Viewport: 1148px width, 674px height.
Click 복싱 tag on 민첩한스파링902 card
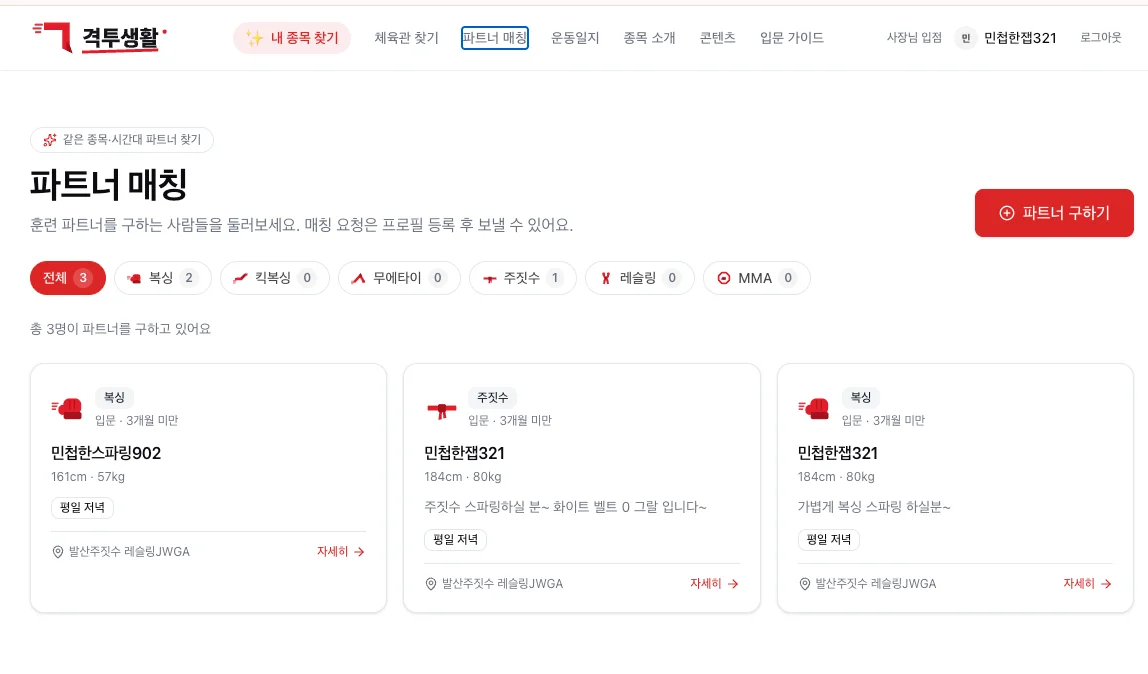pyautogui.click(x=114, y=397)
